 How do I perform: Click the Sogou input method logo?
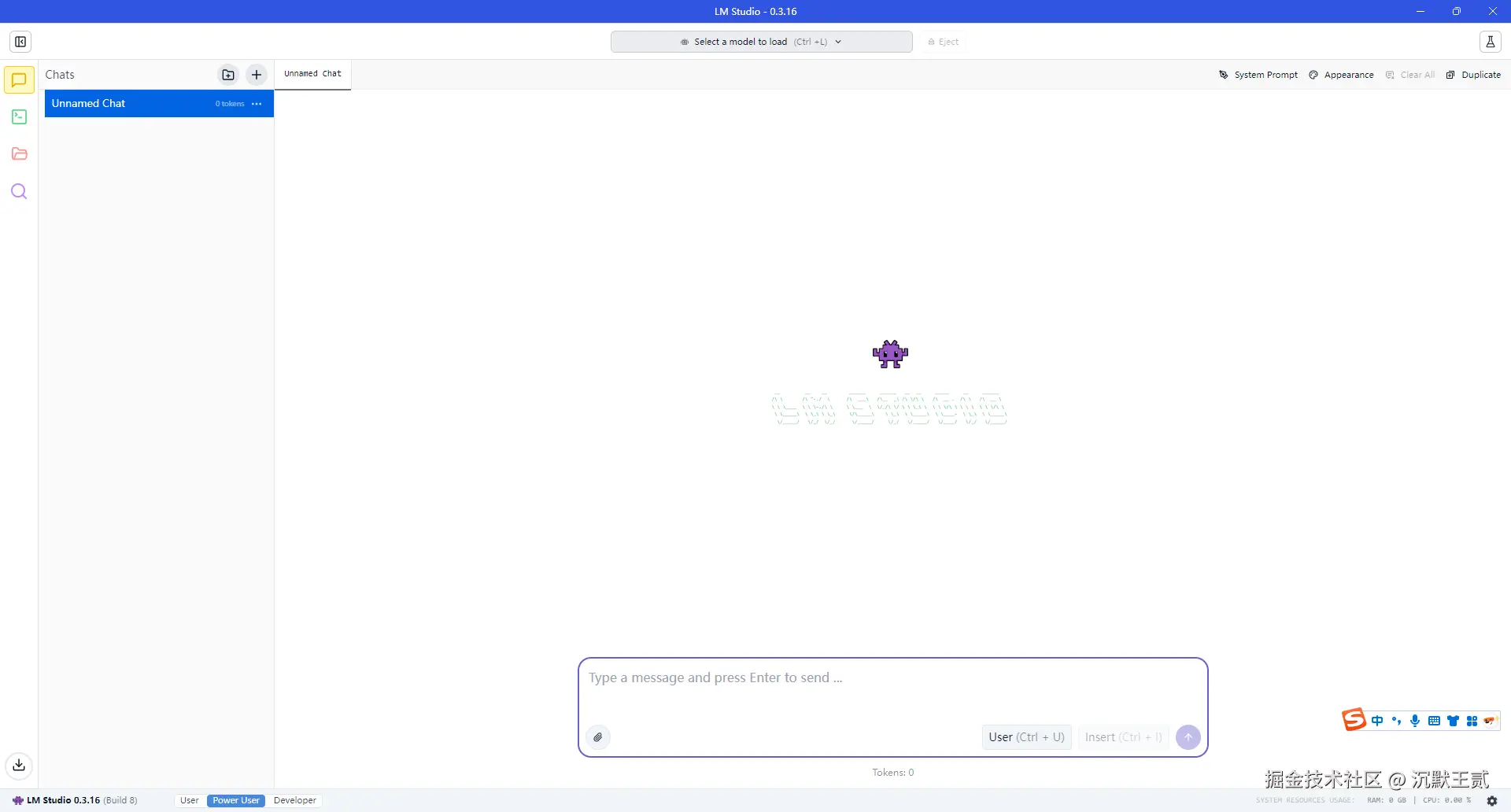[x=1354, y=720]
